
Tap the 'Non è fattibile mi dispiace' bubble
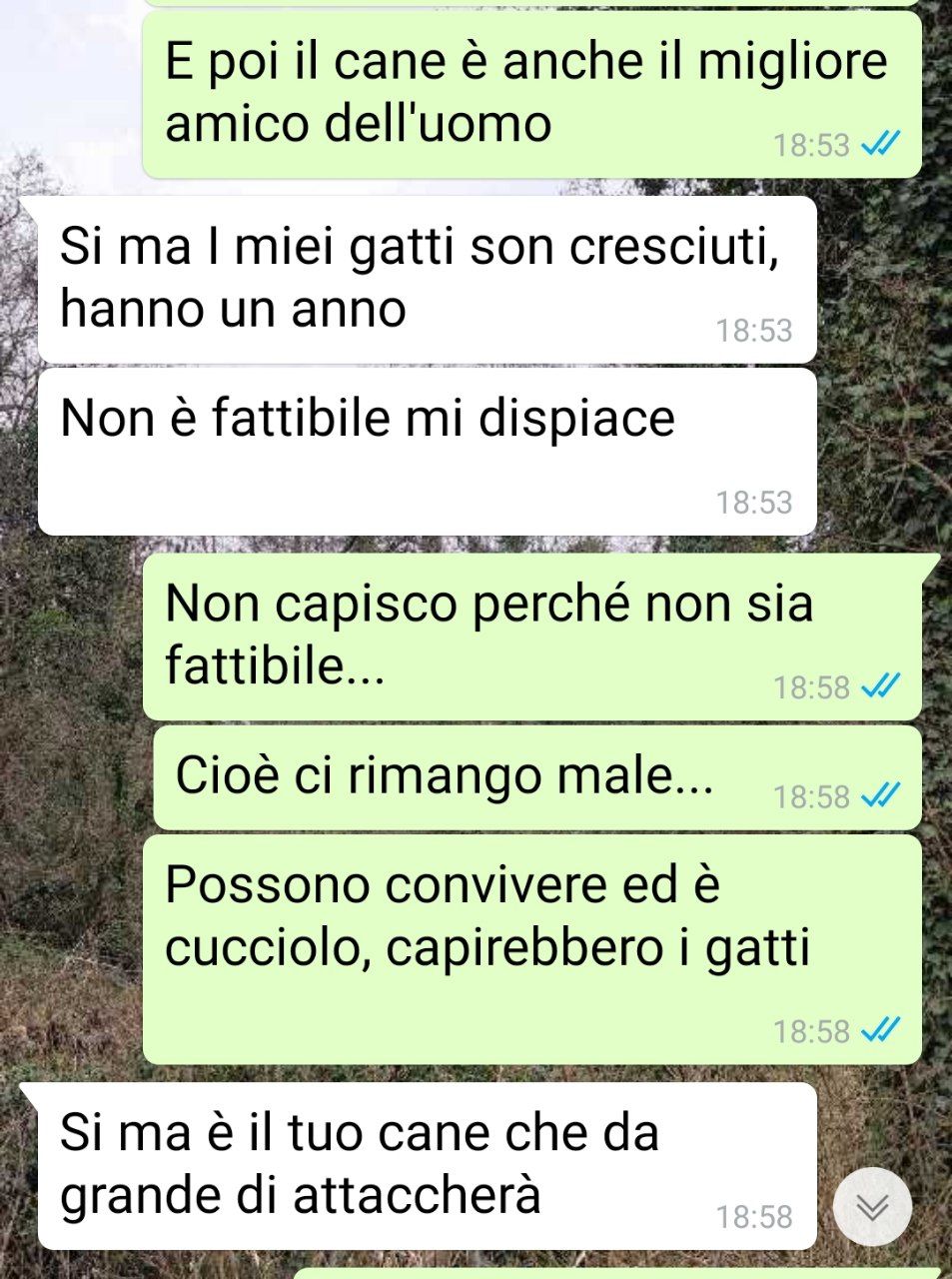[x=428, y=452]
